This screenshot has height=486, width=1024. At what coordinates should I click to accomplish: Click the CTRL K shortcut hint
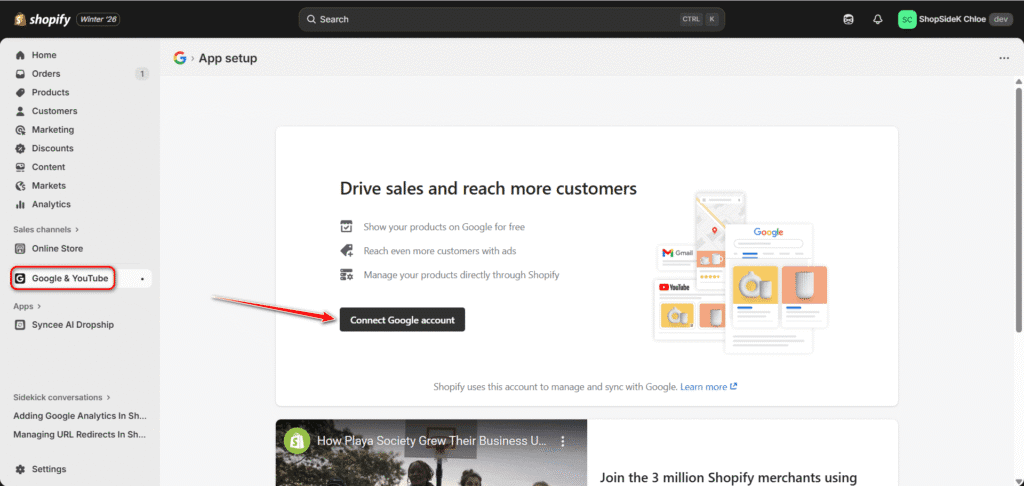pos(699,20)
